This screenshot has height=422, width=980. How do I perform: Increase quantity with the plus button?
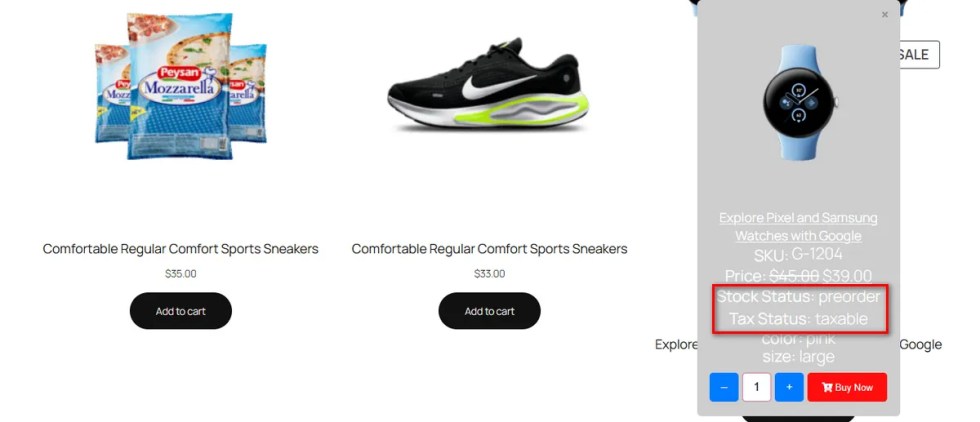[789, 388]
